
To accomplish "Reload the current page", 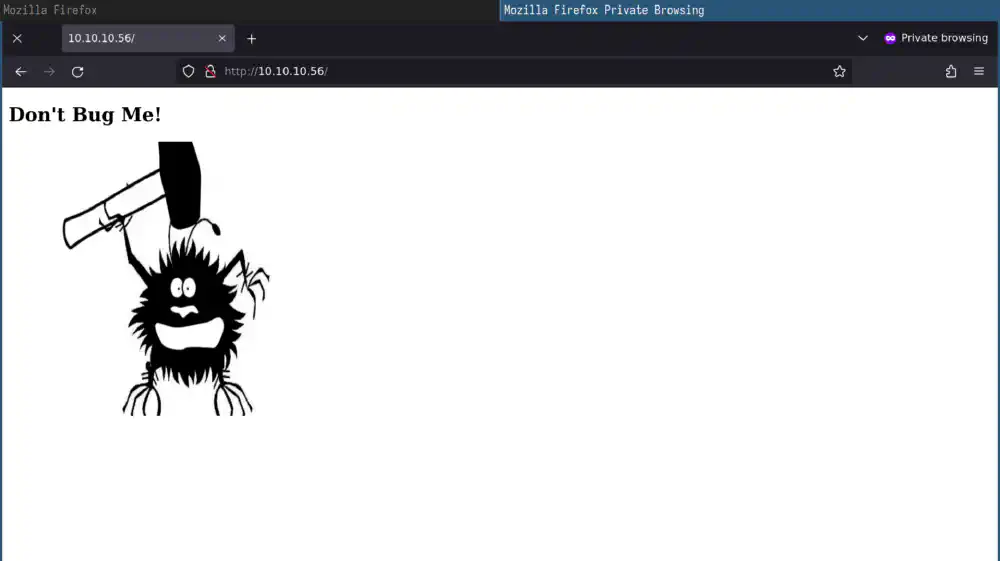I will click(x=77, y=71).
